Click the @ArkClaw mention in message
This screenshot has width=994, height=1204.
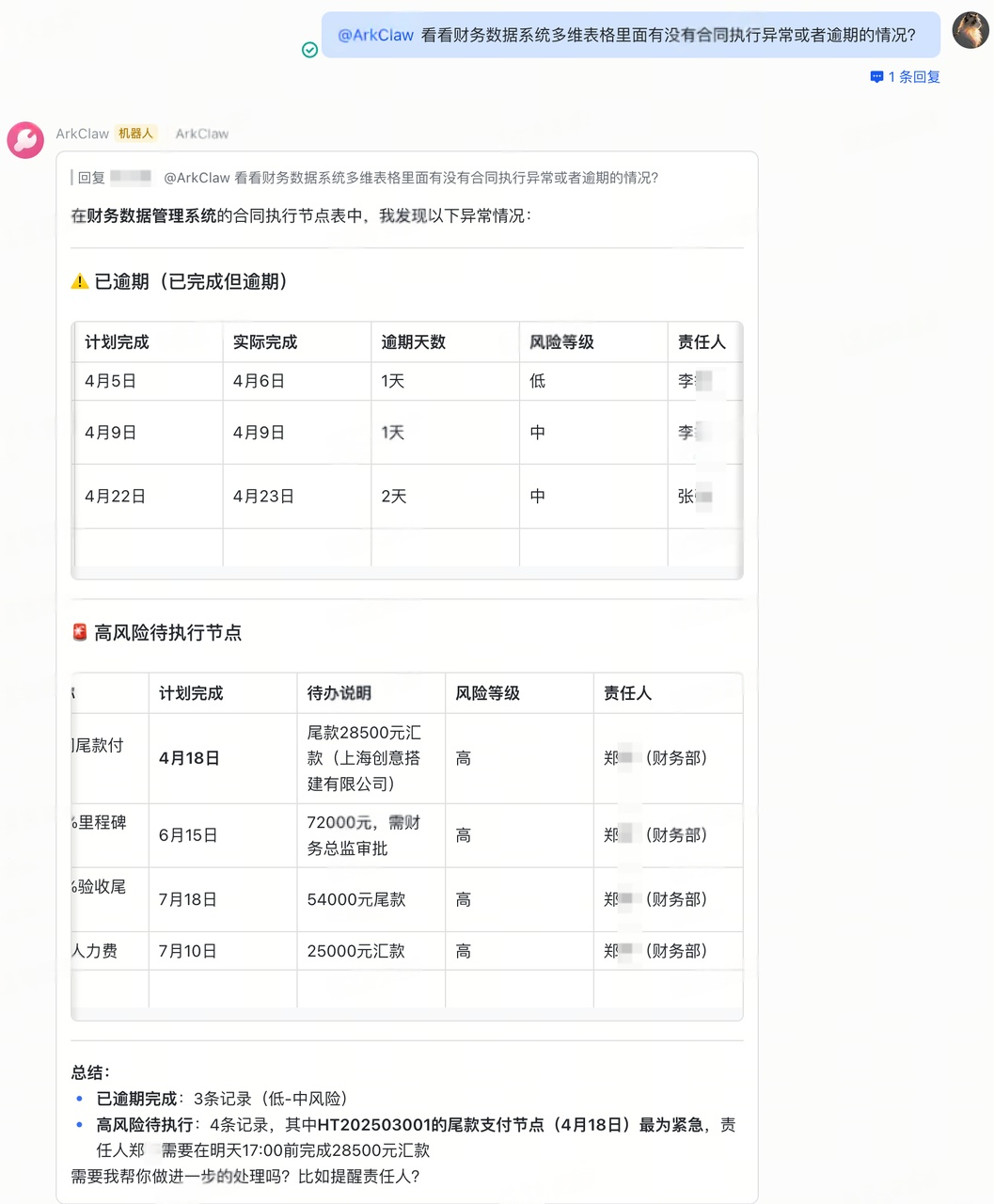tap(375, 35)
